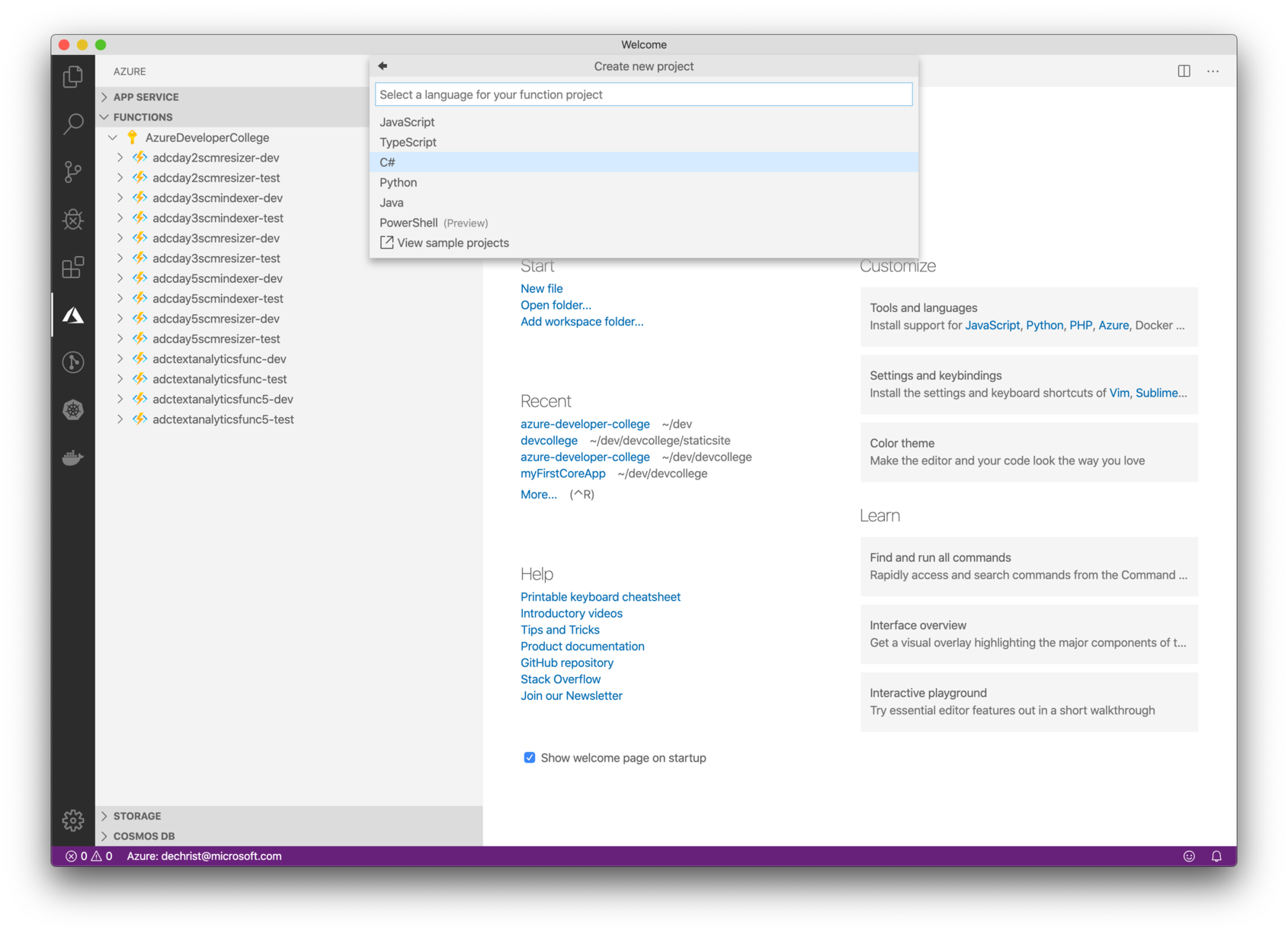Open the Extensions marketplace view

tap(72, 268)
